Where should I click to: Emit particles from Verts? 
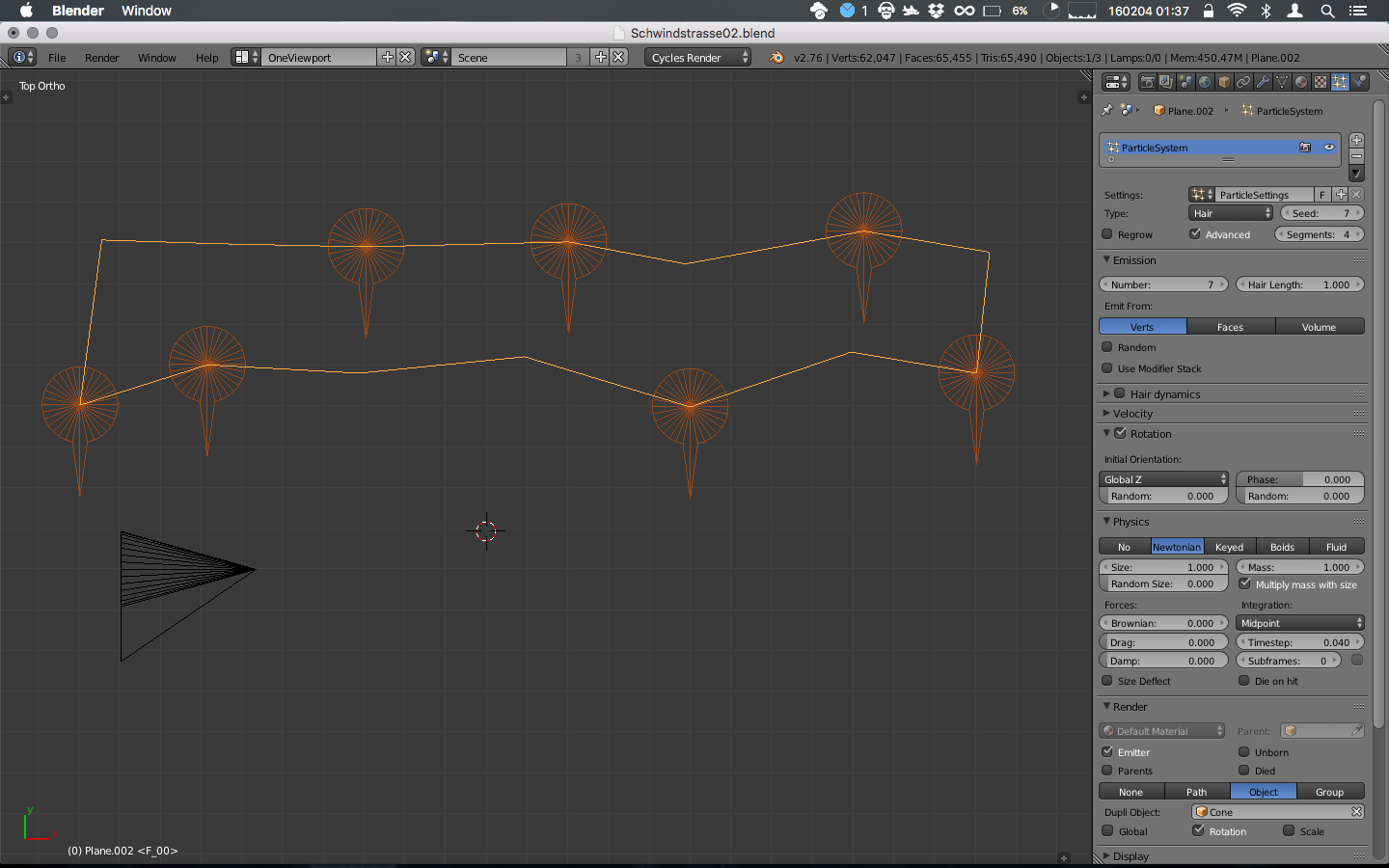pos(1142,327)
